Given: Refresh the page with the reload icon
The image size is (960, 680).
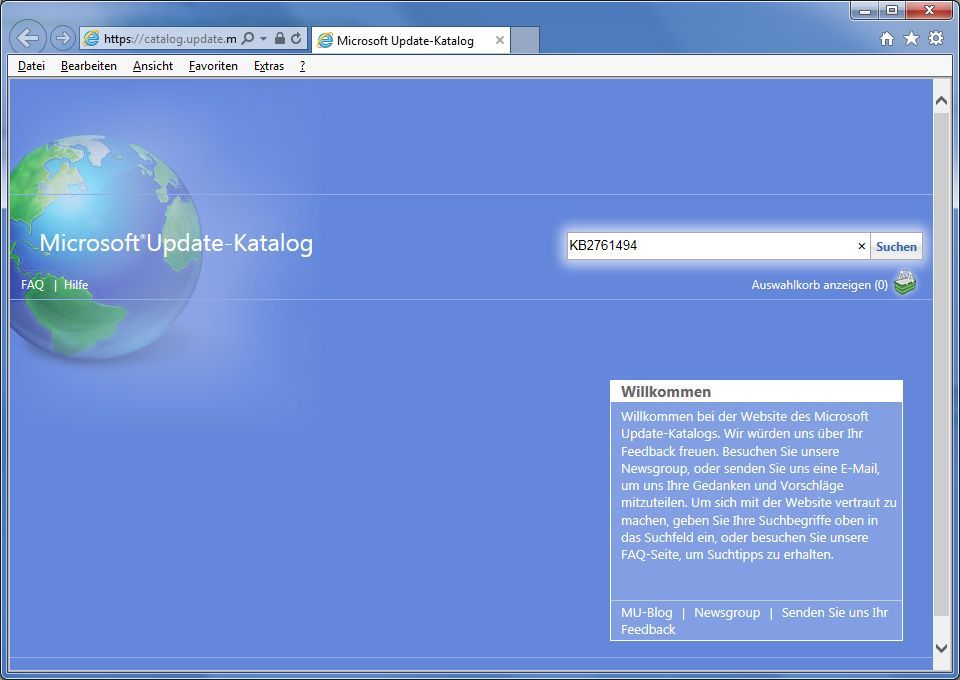Looking at the screenshot, I should 296,39.
